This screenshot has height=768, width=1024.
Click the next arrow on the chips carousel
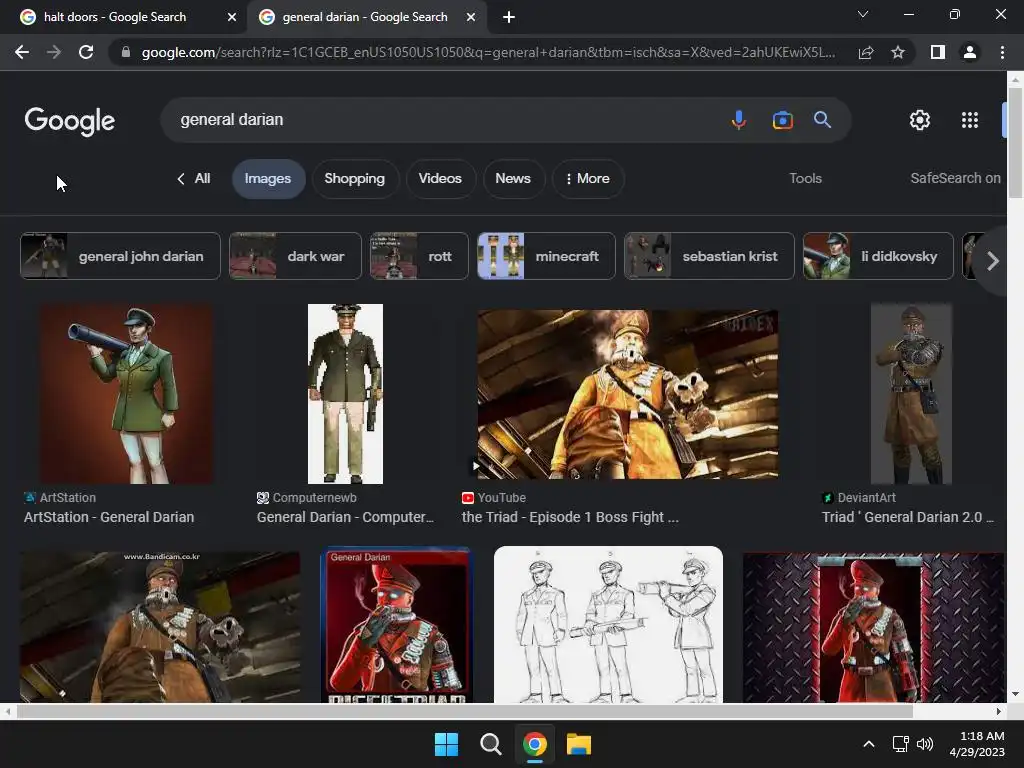pyautogui.click(x=993, y=261)
